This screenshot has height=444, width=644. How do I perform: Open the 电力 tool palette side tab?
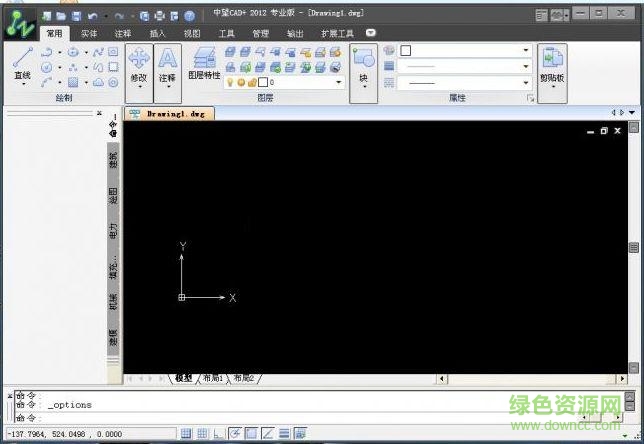(113, 231)
